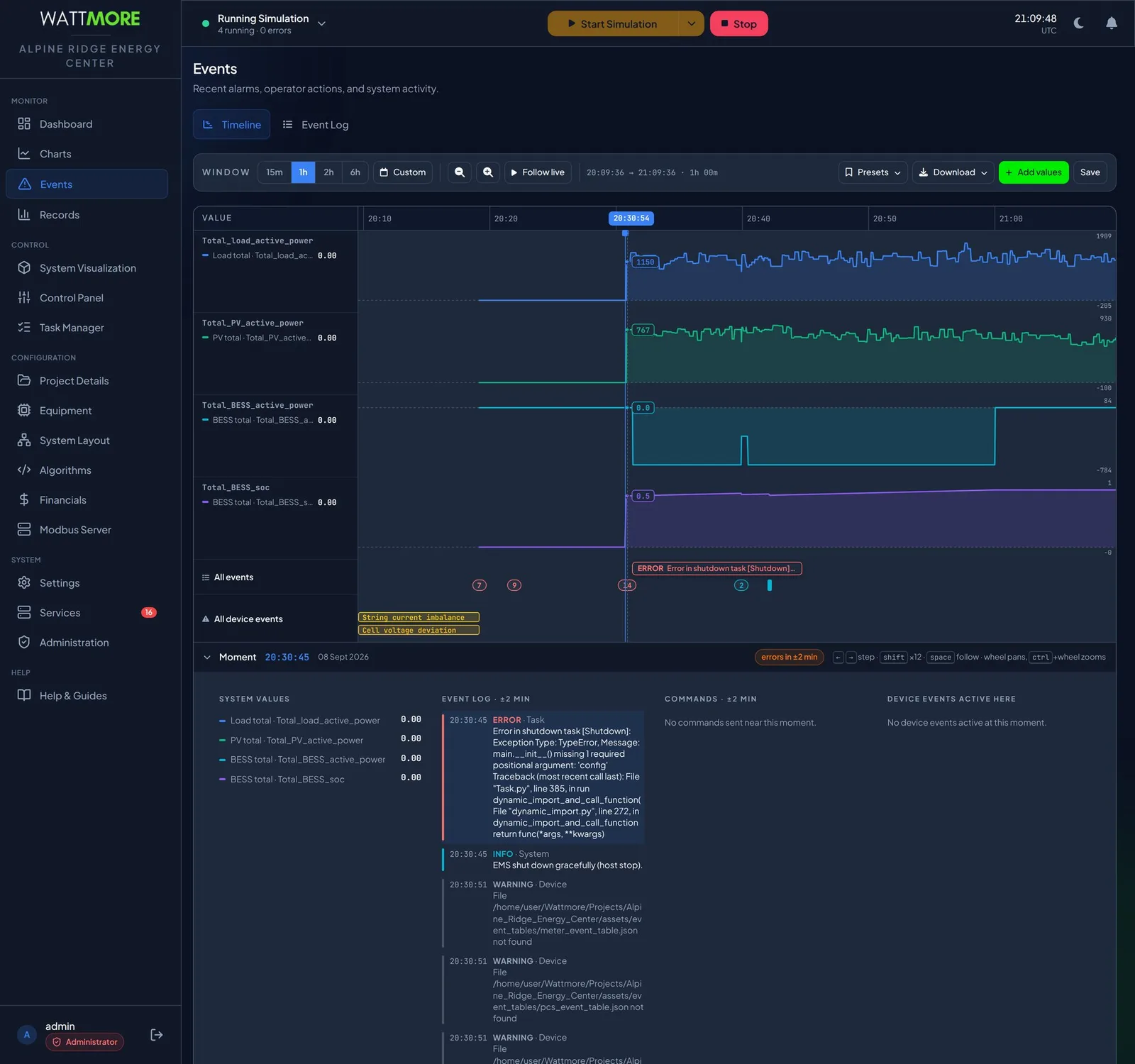Select the INFO System log entry
The width and height of the screenshot is (1135, 1064).
click(x=543, y=860)
